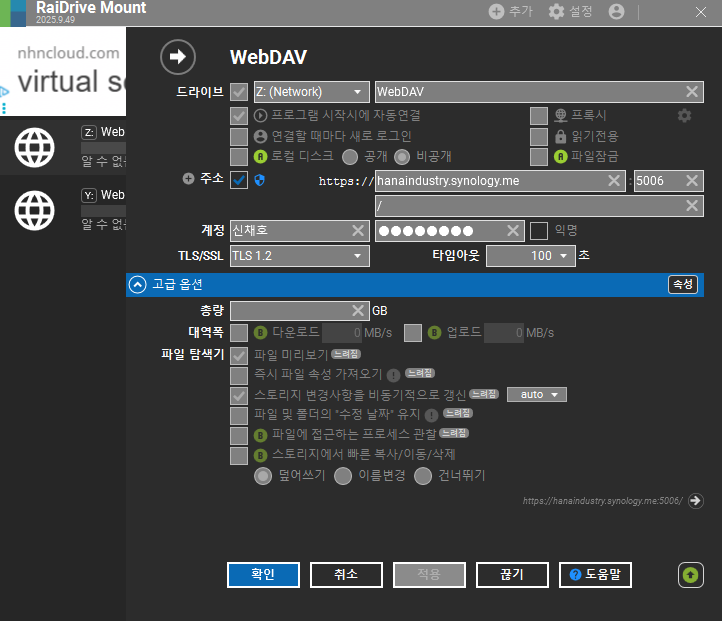Select the 이름변경 radio option
This screenshot has width=722, height=621.
[343, 476]
